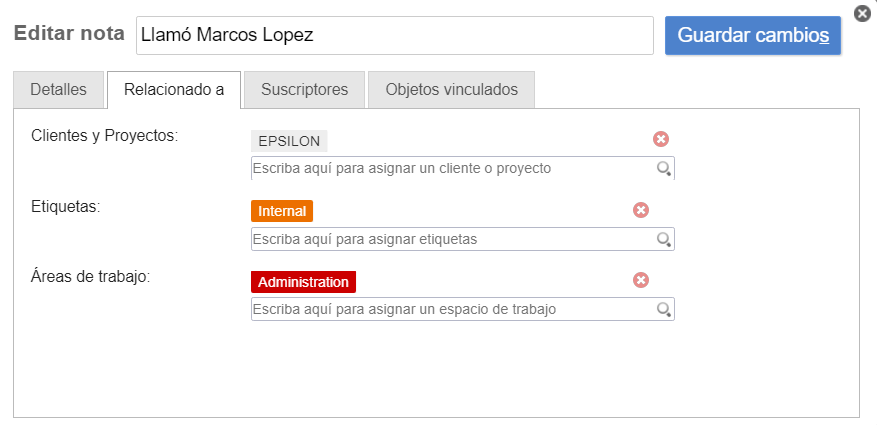Click search icon in tags field
The width and height of the screenshot is (877, 425).
[x=663, y=240]
